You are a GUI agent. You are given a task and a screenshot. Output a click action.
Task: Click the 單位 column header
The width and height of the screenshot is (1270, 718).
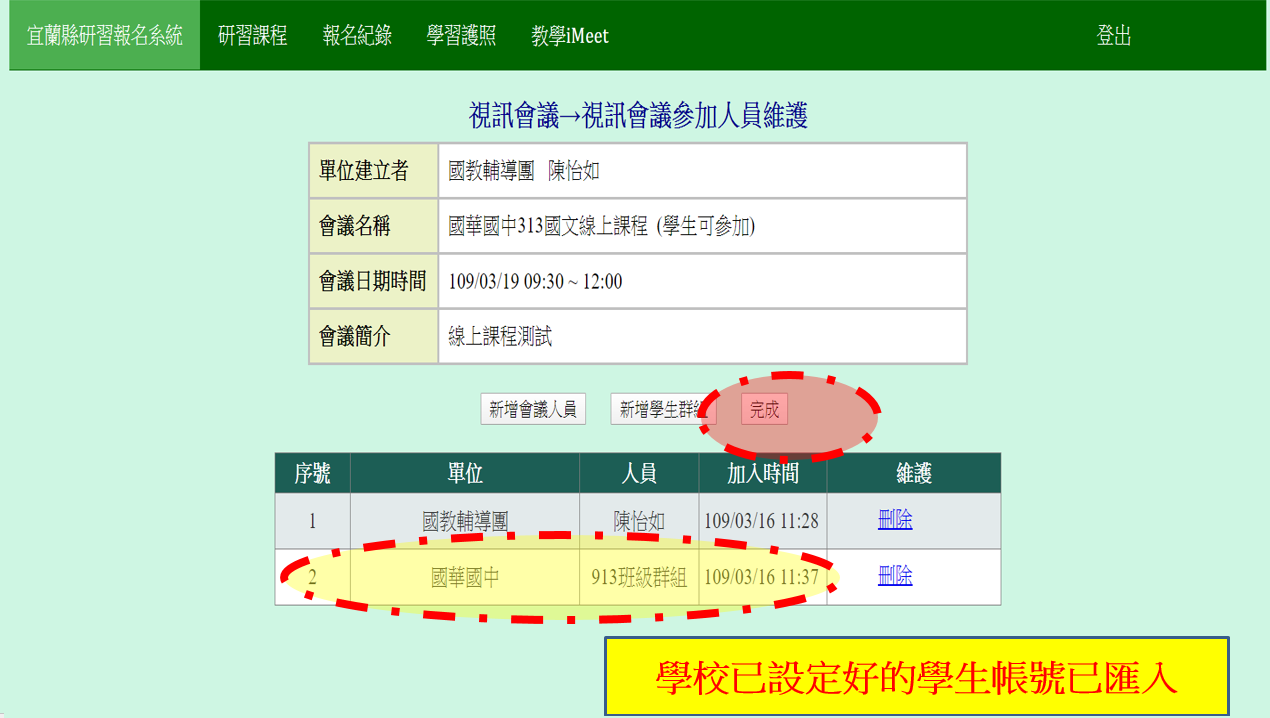coord(465,473)
